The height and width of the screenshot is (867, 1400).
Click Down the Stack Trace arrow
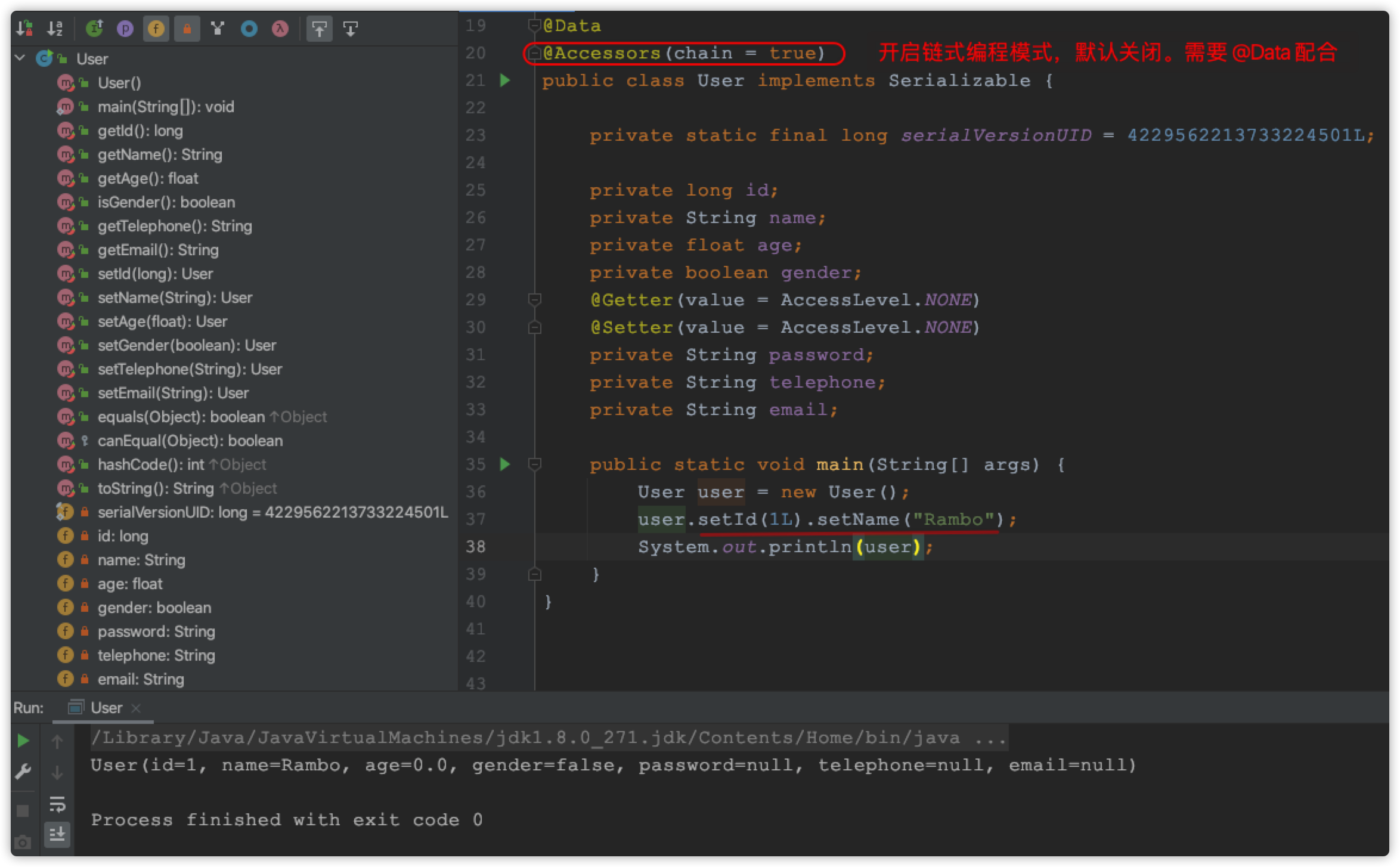(57, 773)
